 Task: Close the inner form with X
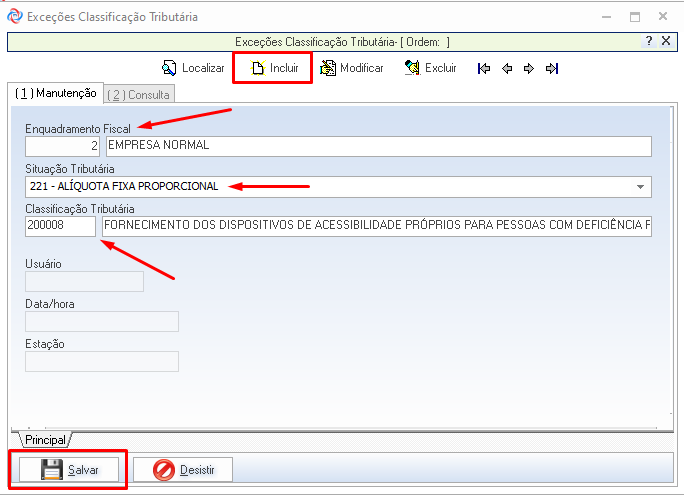pos(667,41)
